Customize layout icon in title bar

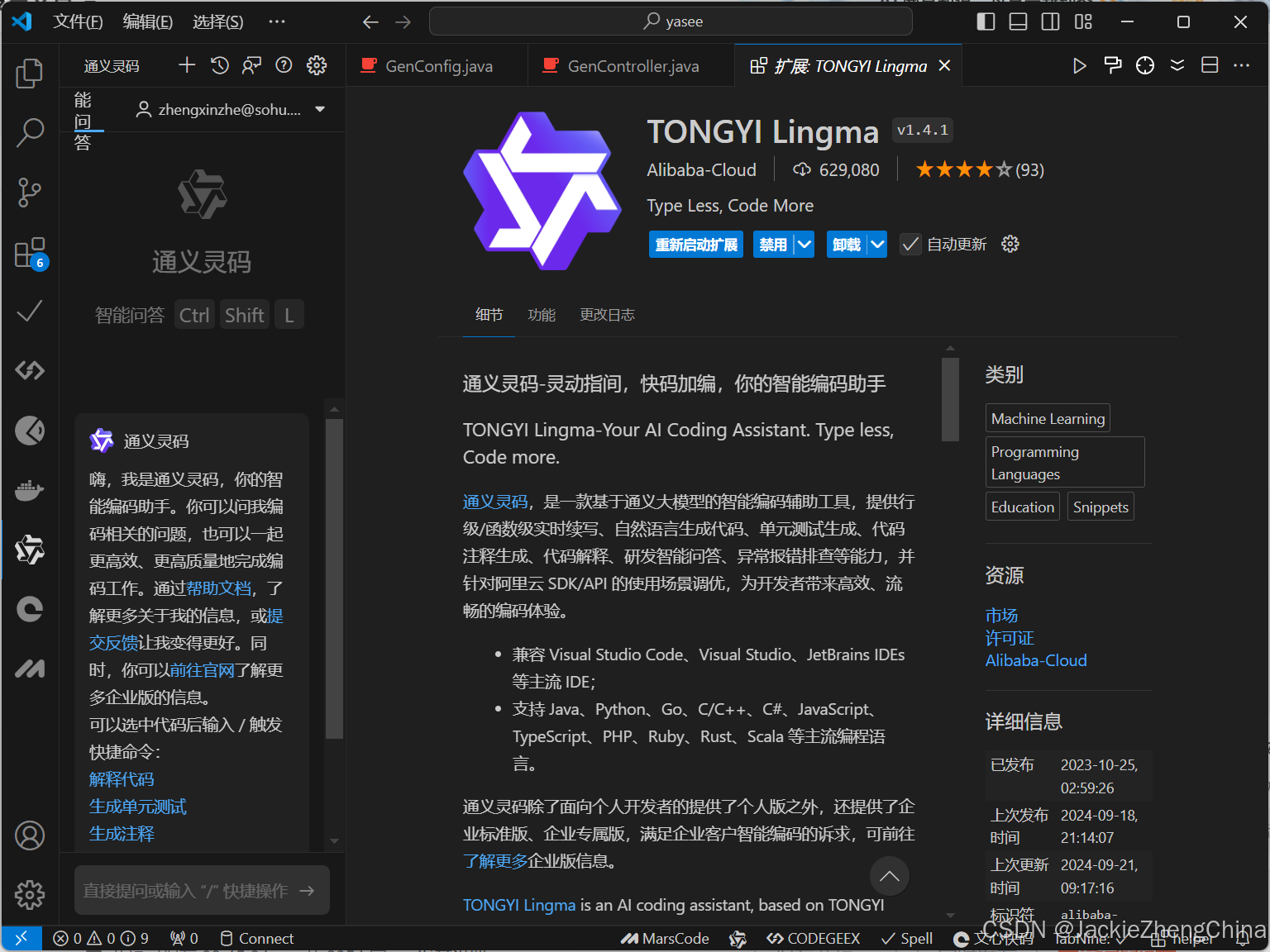click(1083, 21)
